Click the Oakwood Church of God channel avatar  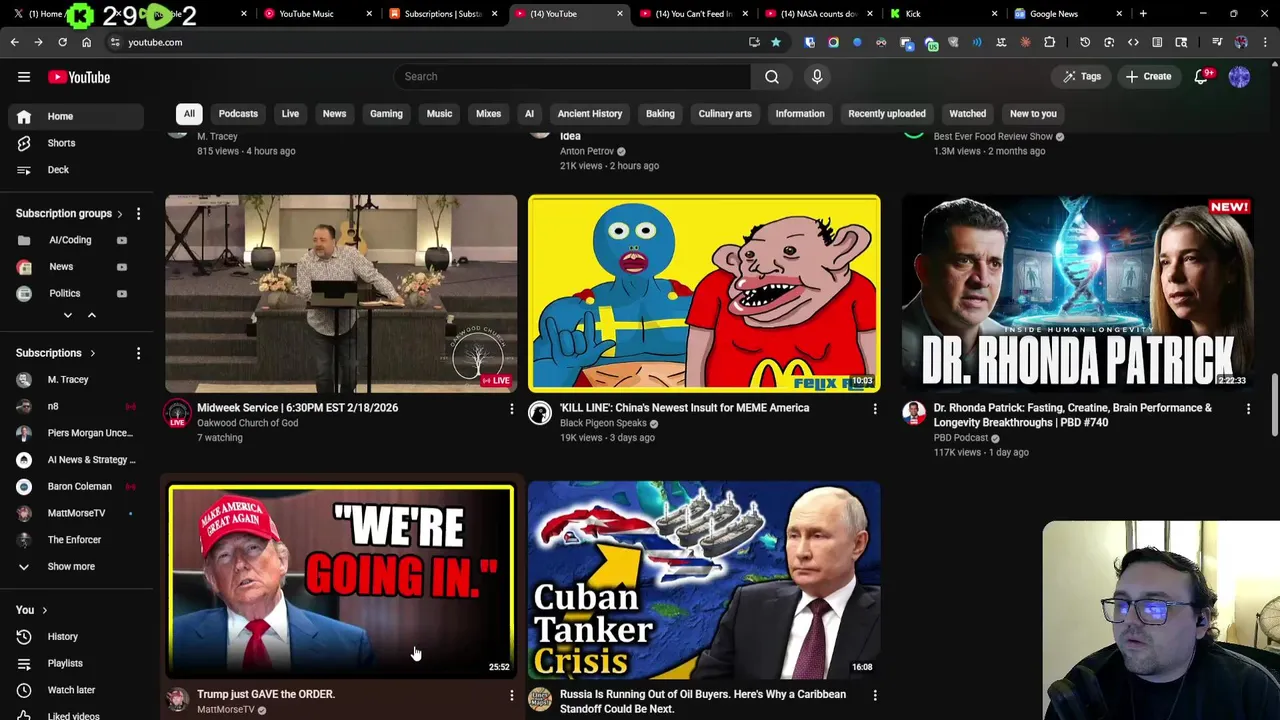(177, 412)
